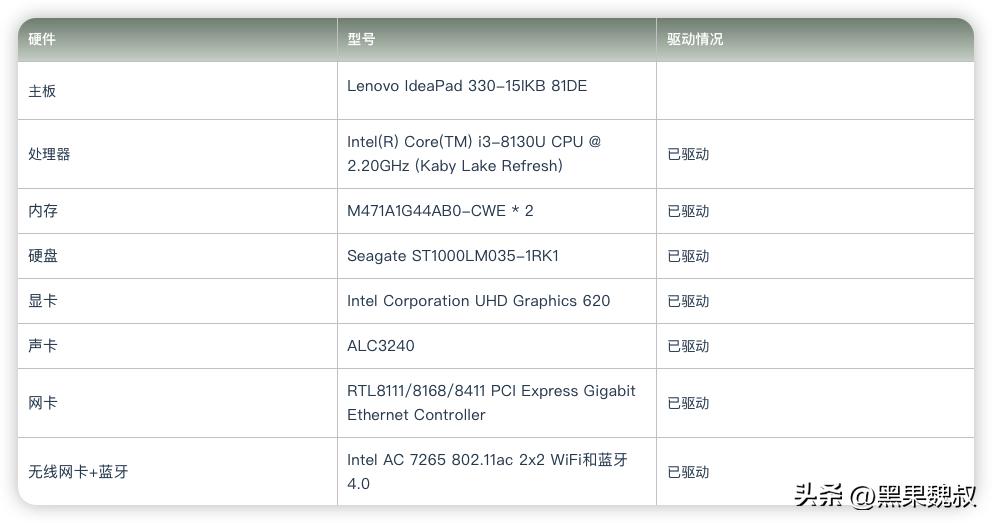The height and width of the screenshot is (523, 992).
Task: Click the ALC3240 sound card model
Action: point(381,346)
